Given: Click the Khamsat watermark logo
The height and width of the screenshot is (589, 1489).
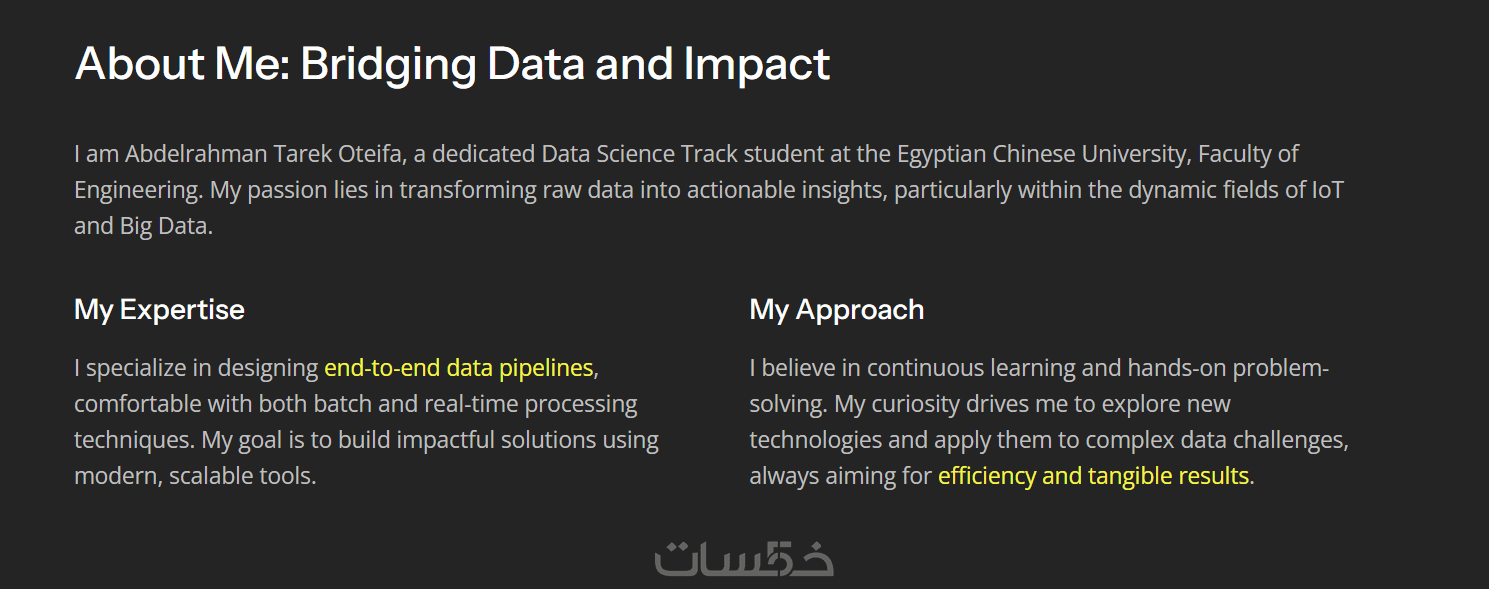Looking at the screenshot, I should 744,558.
